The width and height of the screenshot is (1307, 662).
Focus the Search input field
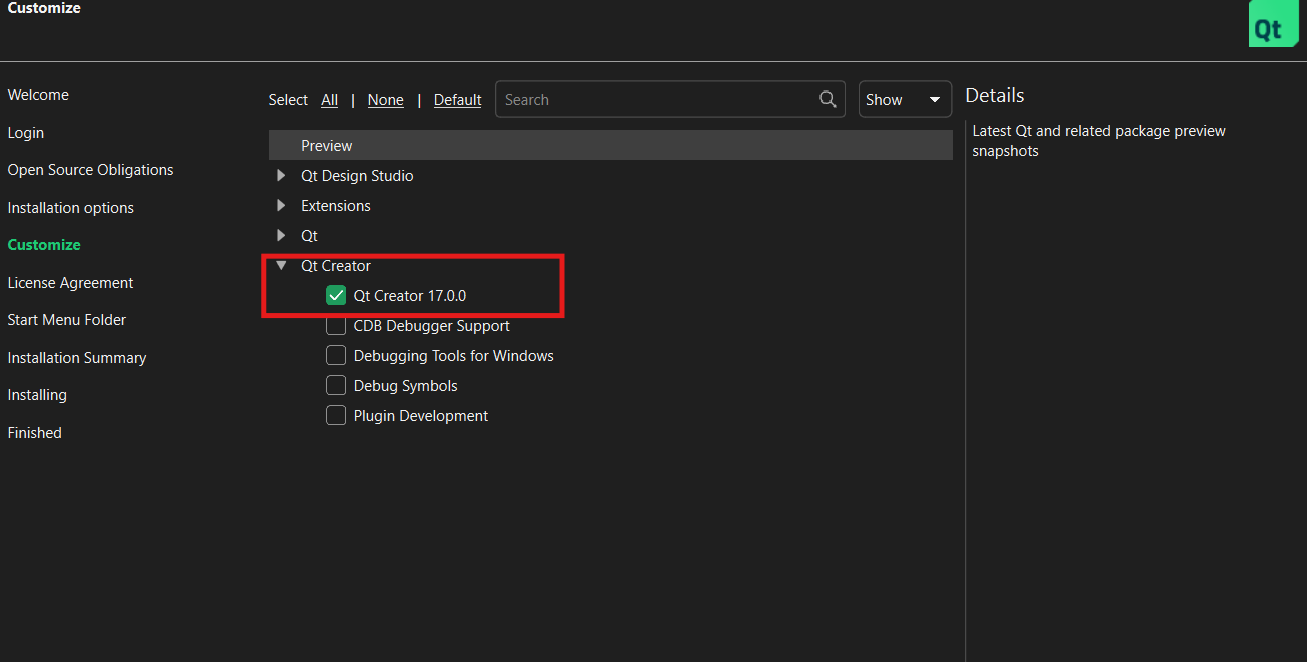tap(670, 99)
